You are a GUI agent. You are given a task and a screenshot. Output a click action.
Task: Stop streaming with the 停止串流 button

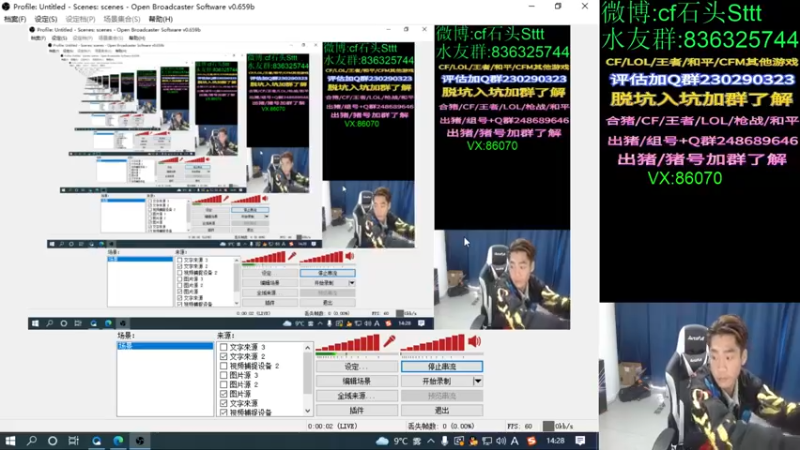click(442, 366)
